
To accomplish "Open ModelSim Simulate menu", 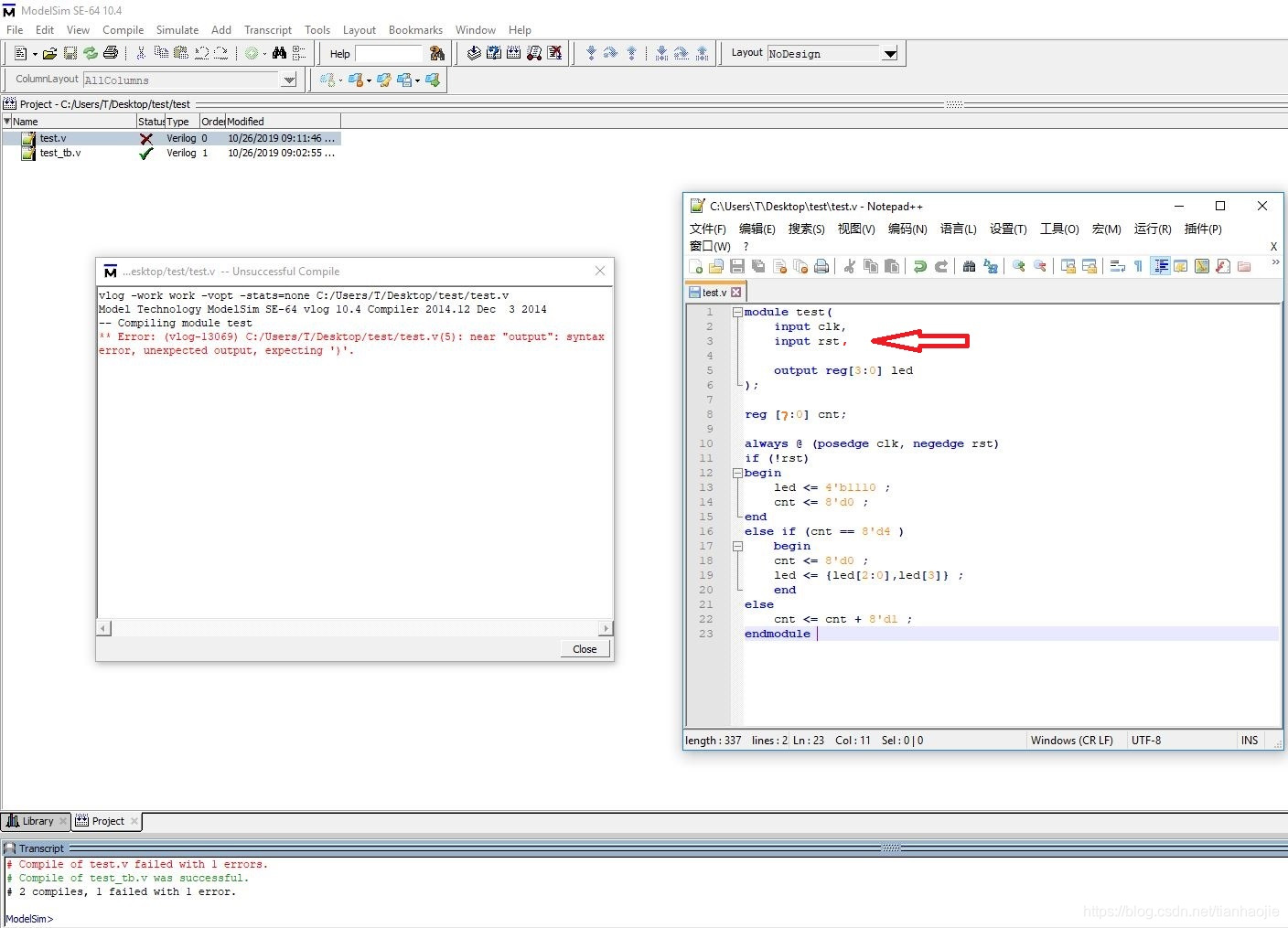I will pyautogui.click(x=177, y=29).
